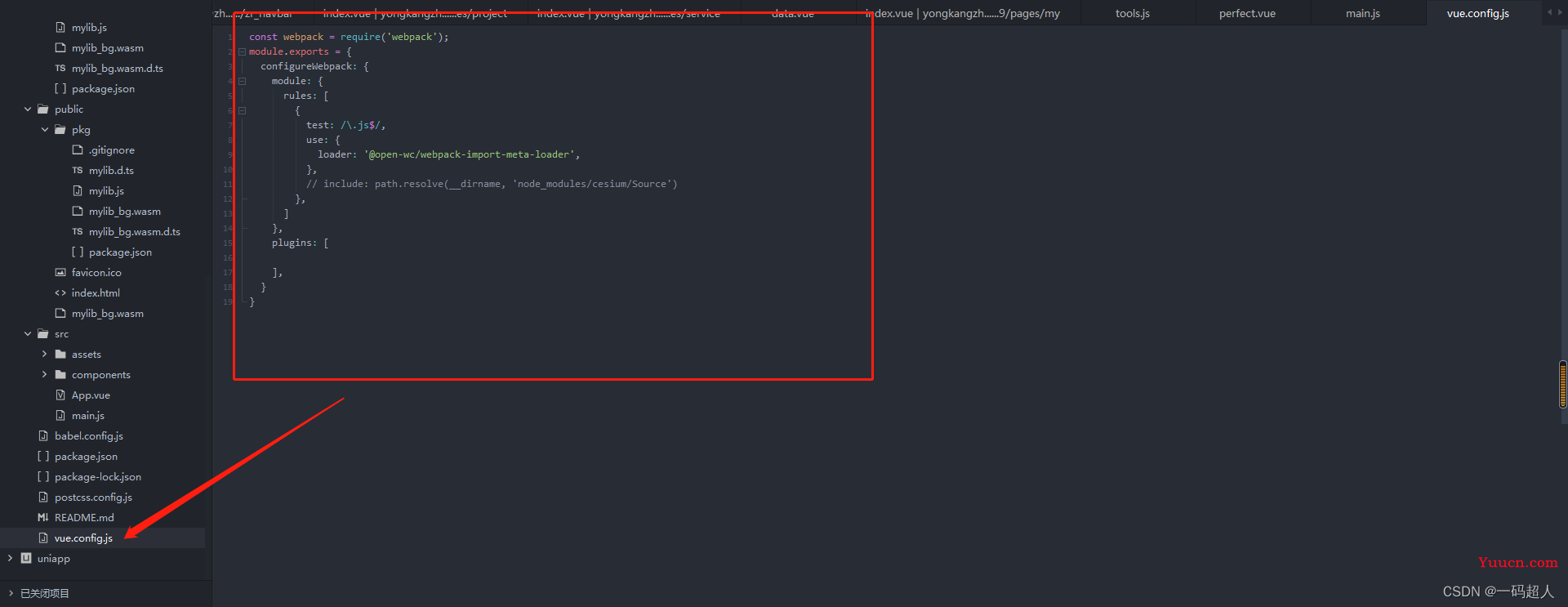Fold the rule object block at line 6

point(243,111)
